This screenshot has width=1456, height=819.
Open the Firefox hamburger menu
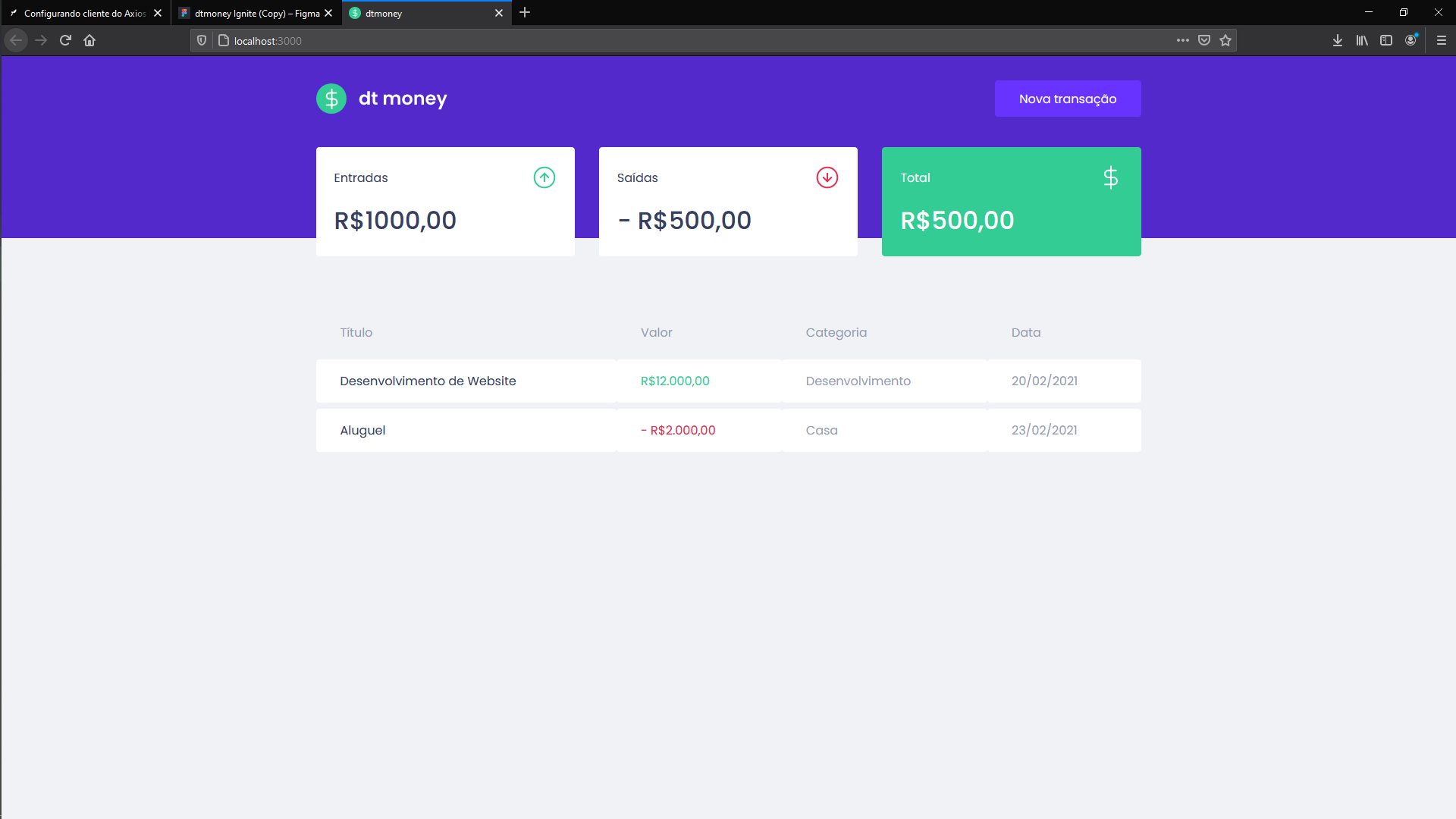pyautogui.click(x=1440, y=40)
